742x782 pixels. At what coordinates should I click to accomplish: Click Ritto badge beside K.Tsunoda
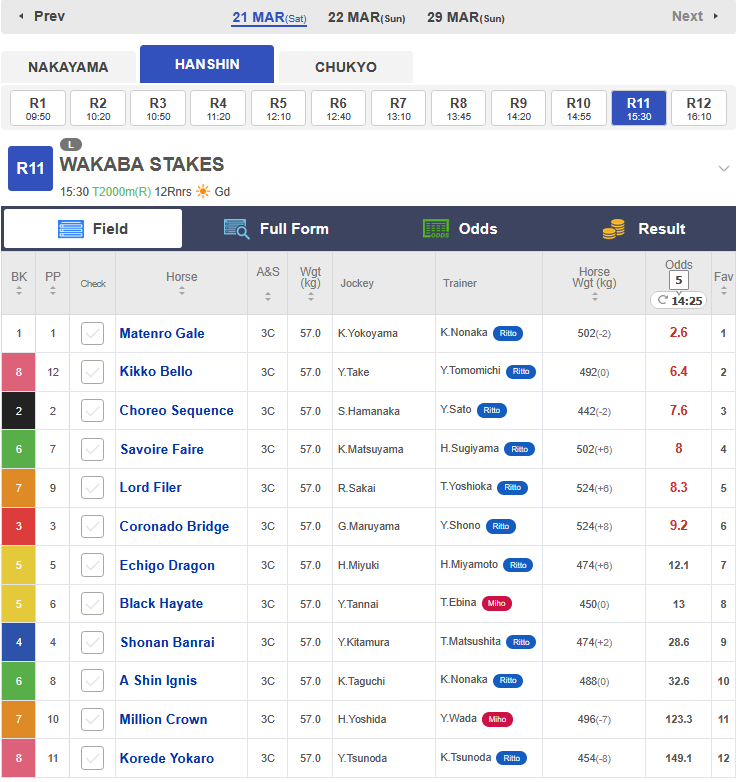[x=512, y=758]
